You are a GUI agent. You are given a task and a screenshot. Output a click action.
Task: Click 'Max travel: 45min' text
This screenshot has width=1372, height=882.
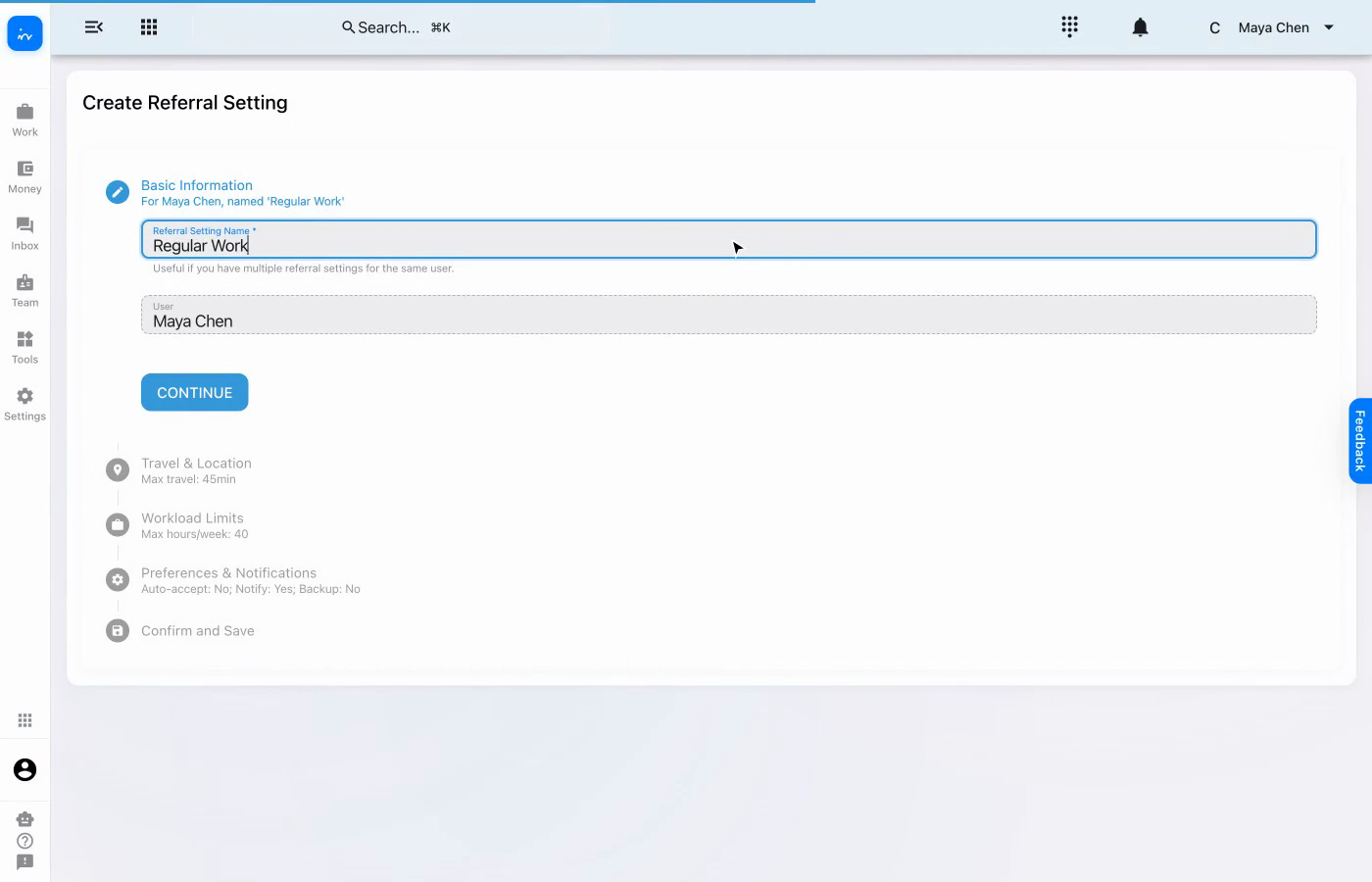coord(188,479)
